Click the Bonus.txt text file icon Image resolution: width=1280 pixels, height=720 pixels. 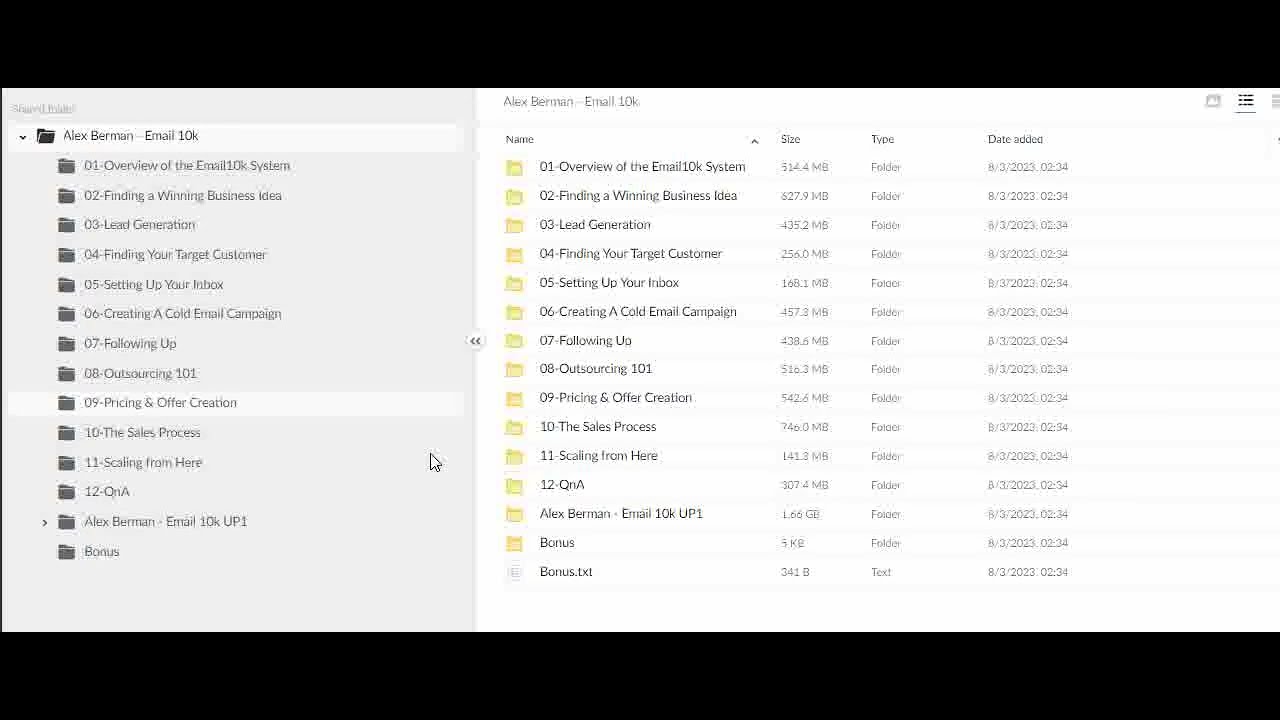pyautogui.click(x=514, y=573)
